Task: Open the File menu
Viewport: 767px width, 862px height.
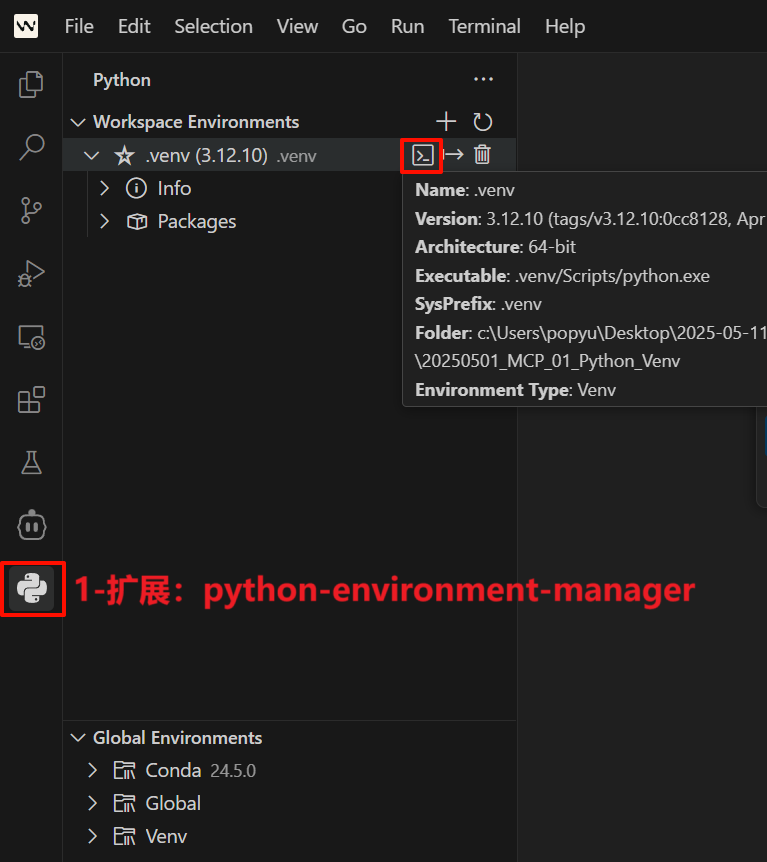Action: point(79,26)
